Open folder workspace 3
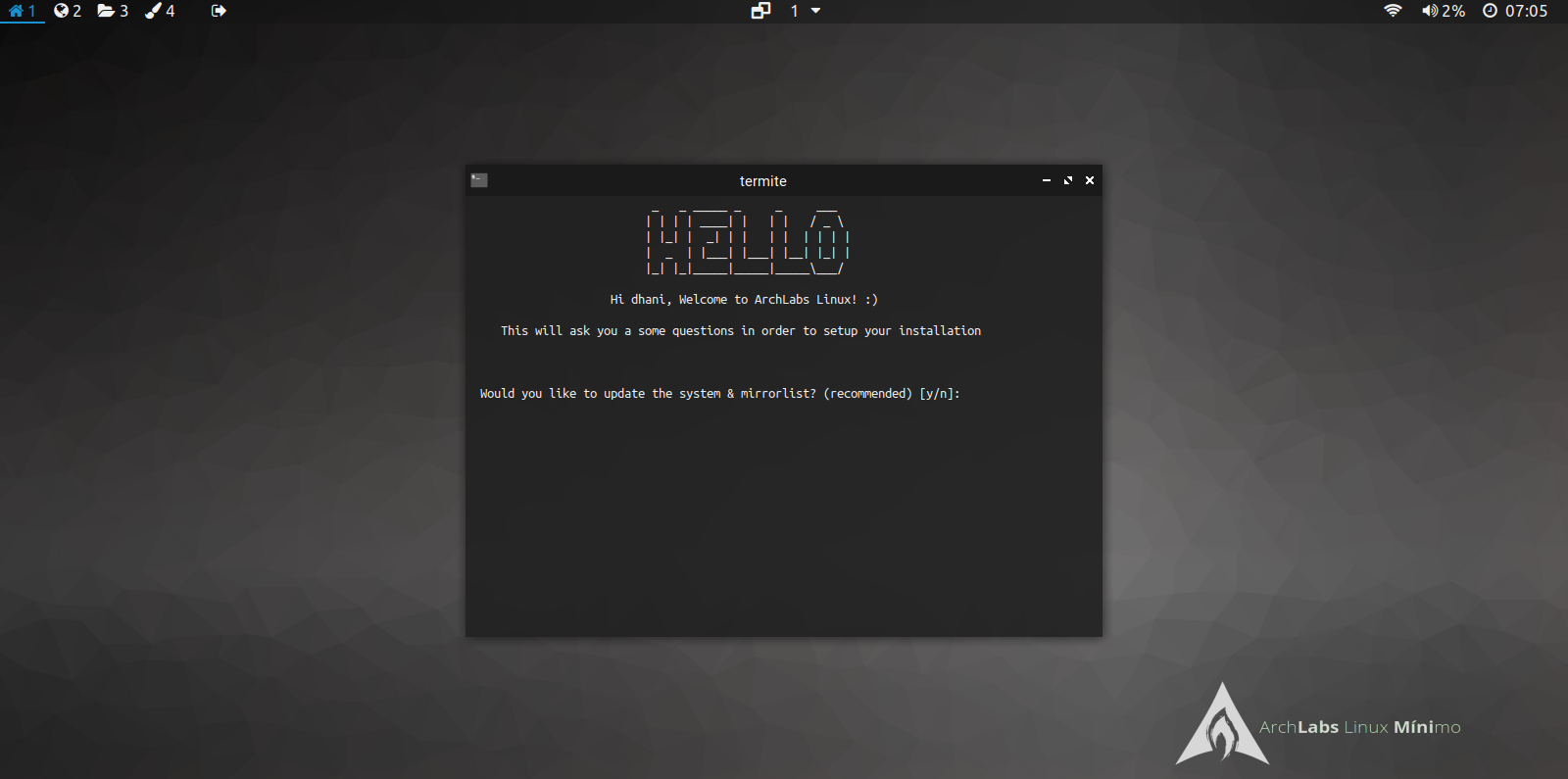Image resolution: width=1568 pixels, height=779 pixels. (112, 11)
